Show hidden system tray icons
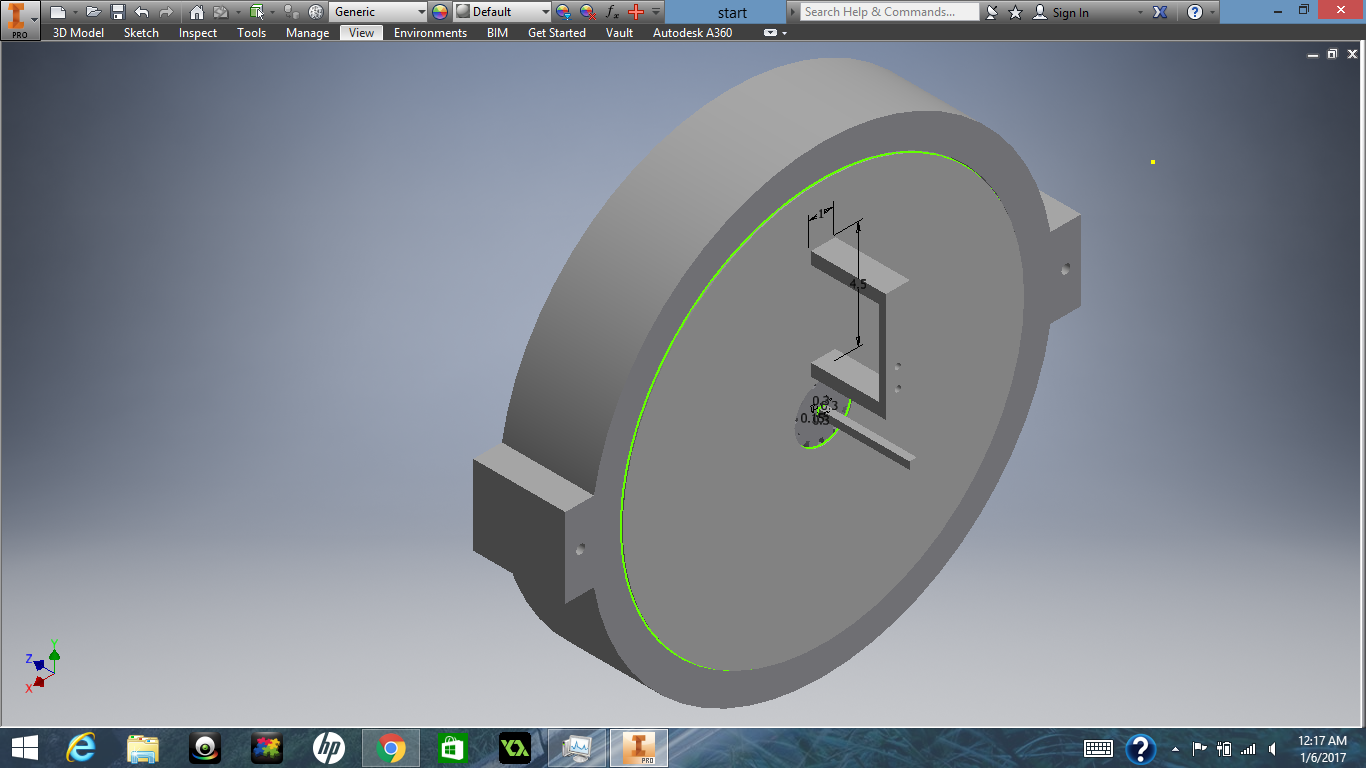Screen dimensions: 1366x768 (1175, 749)
